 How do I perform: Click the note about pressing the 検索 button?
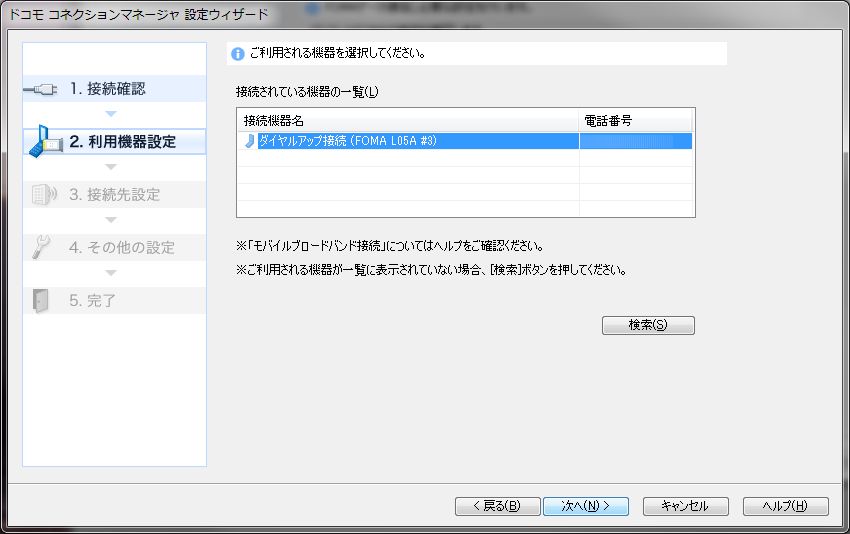(x=432, y=269)
